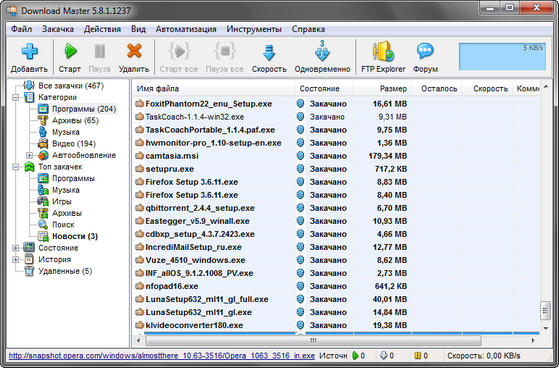Image resolution: width=559 pixels, height=368 pixels.
Task: Open Удаленные (5) trash folder
Action: pos(65,271)
